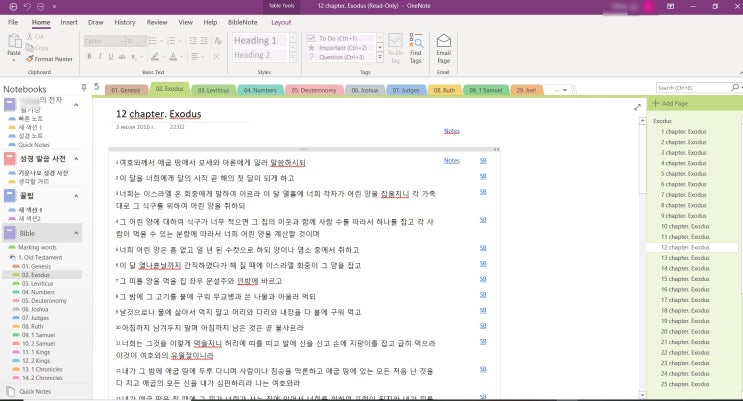Open the Notes link beside the page title

pyautogui.click(x=451, y=130)
